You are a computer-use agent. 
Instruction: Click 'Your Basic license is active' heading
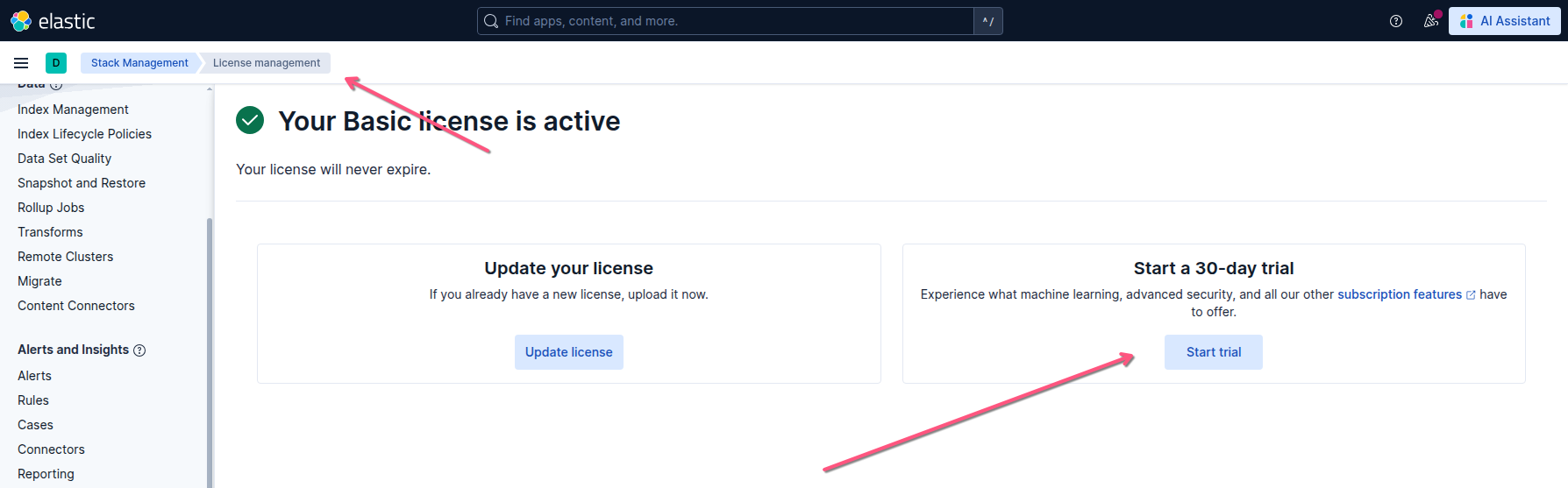449,121
